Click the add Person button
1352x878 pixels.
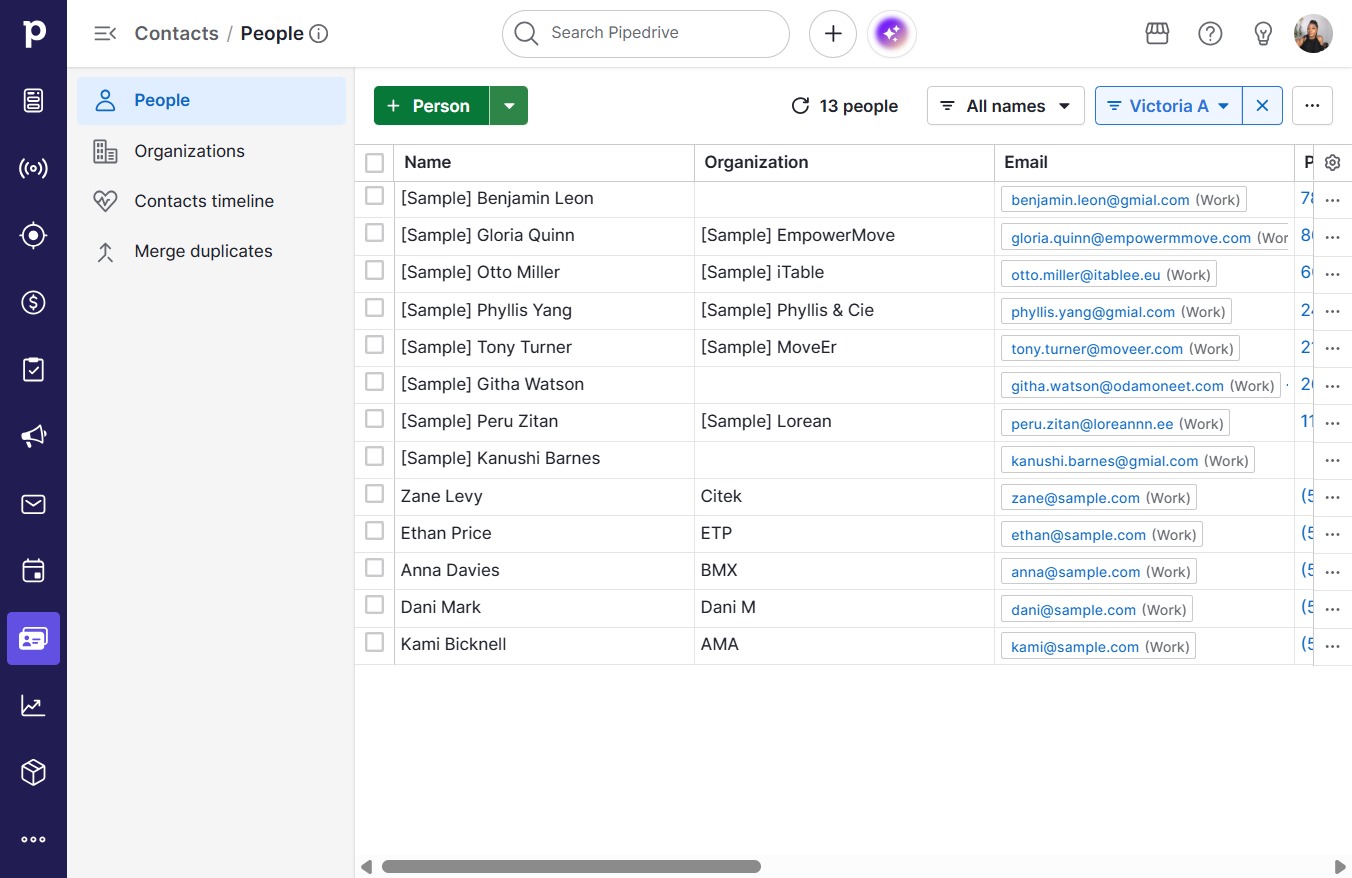pos(431,106)
